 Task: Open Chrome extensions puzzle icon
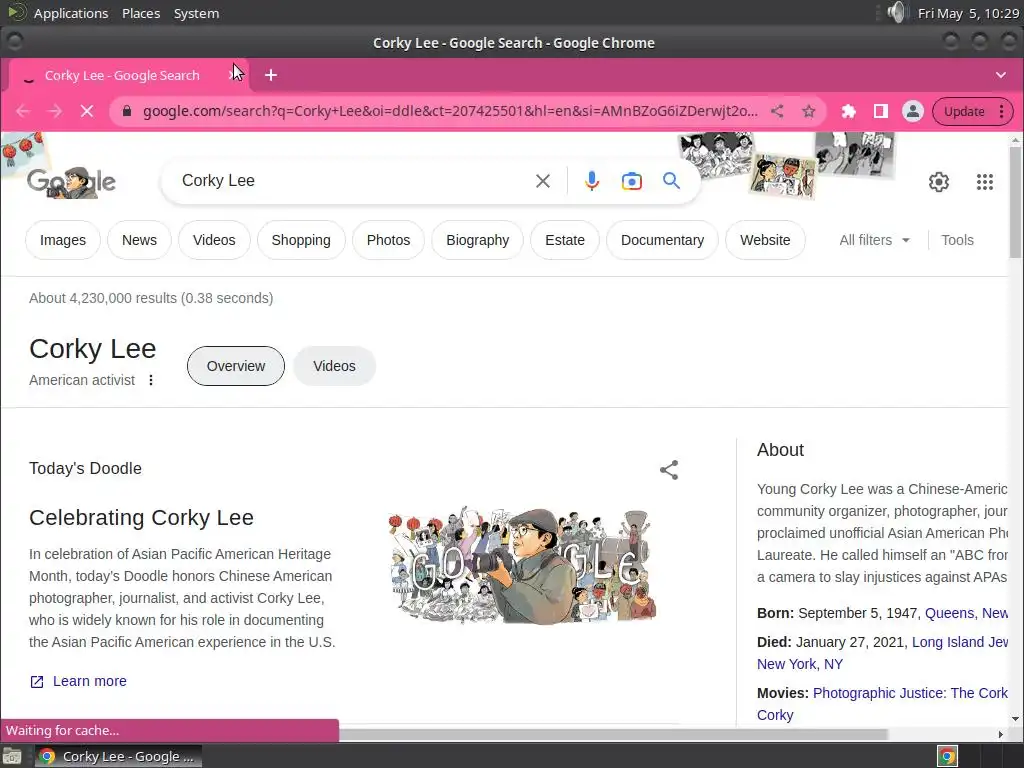[848, 111]
